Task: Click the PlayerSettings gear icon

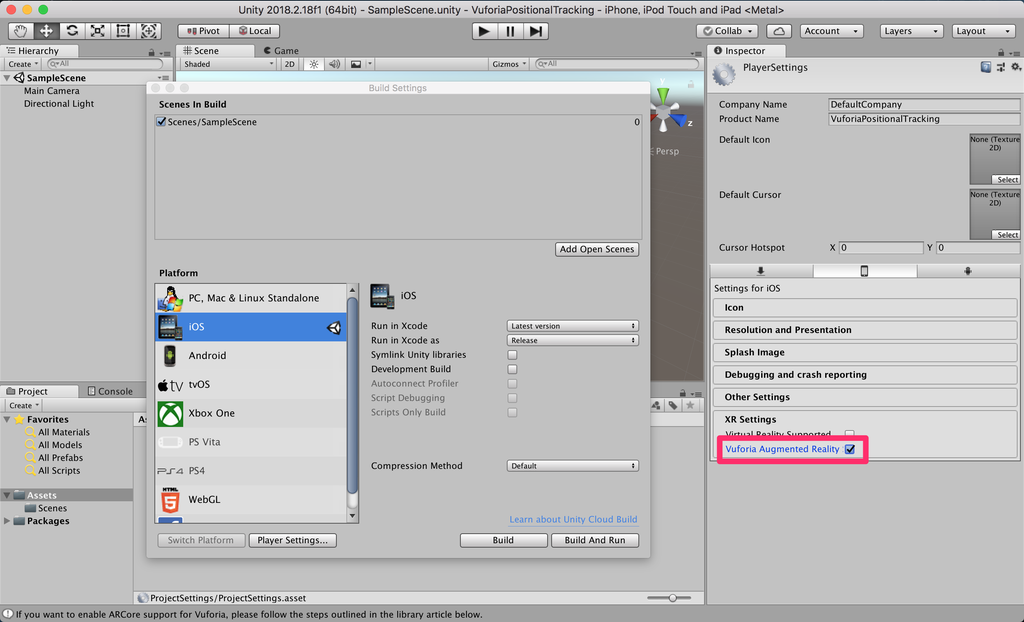Action: (x=724, y=74)
